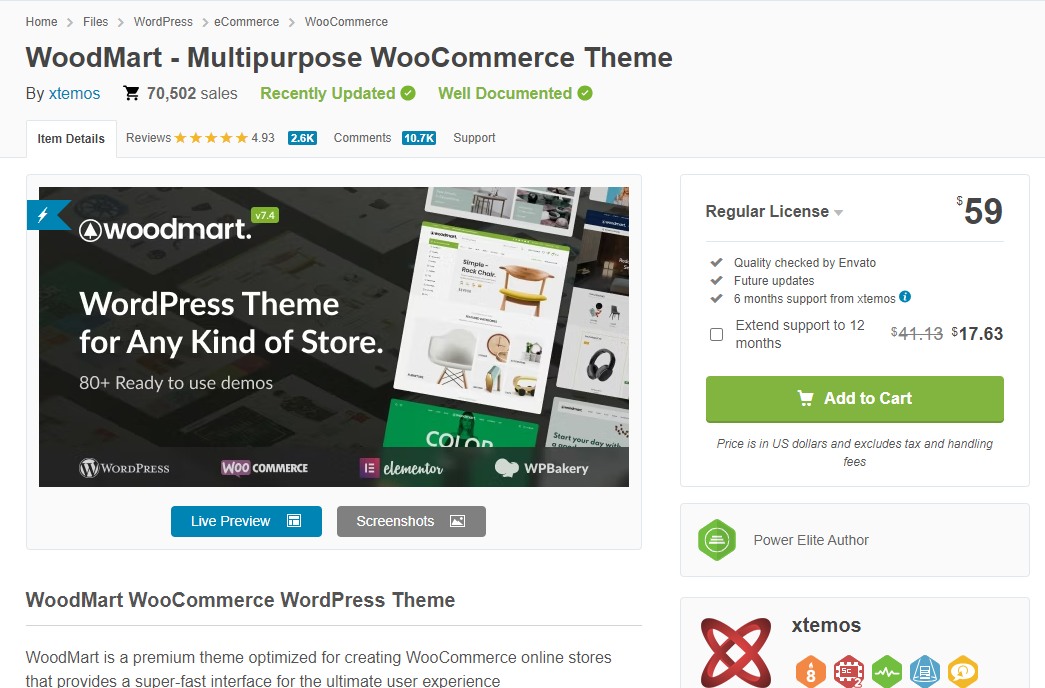Click the image icon in Screenshots button
The width and height of the screenshot is (1045, 688).
click(x=457, y=521)
